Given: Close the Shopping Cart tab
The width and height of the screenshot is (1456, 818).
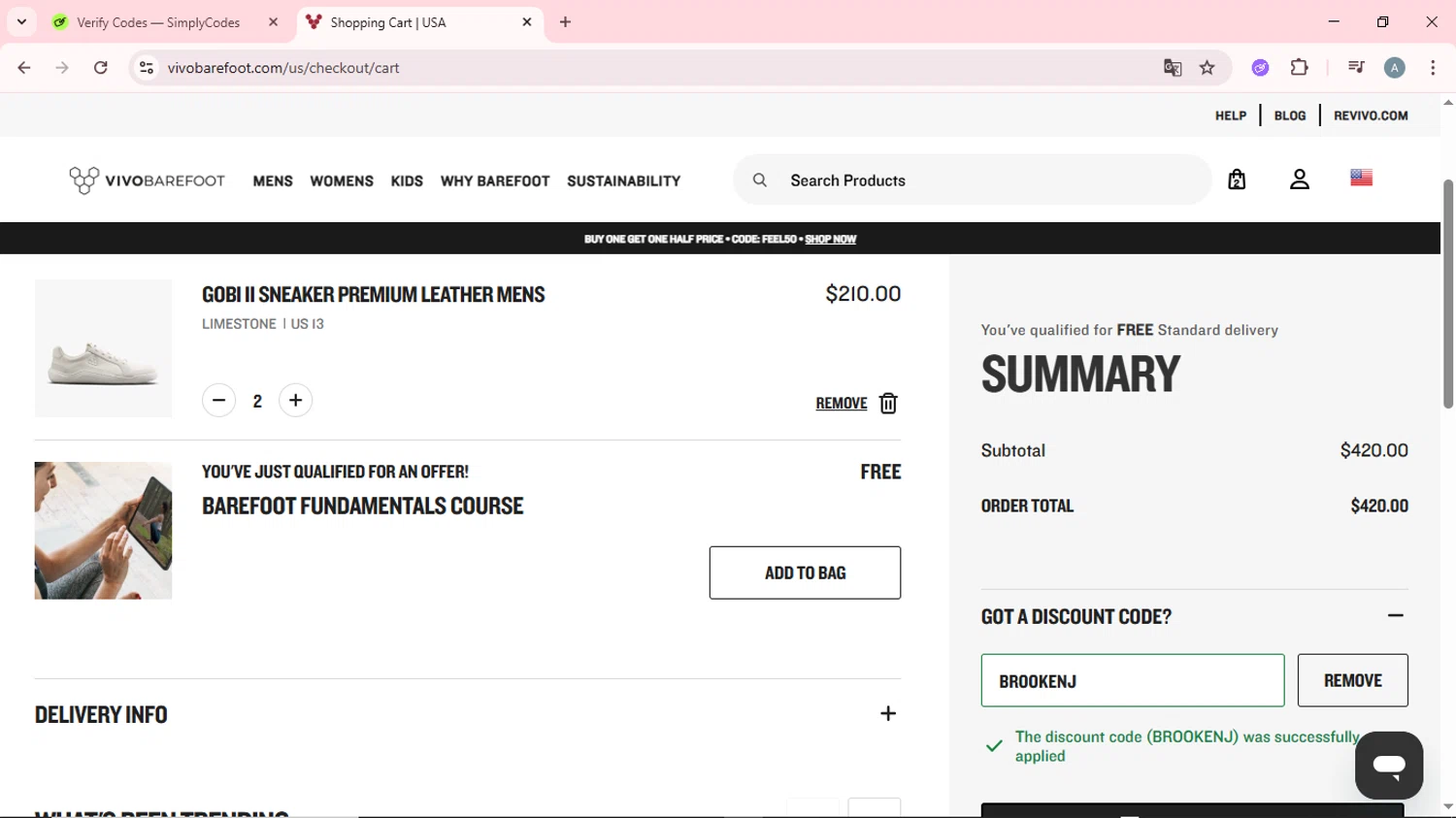Looking at the screenshot, I should (x=527, y=22).
